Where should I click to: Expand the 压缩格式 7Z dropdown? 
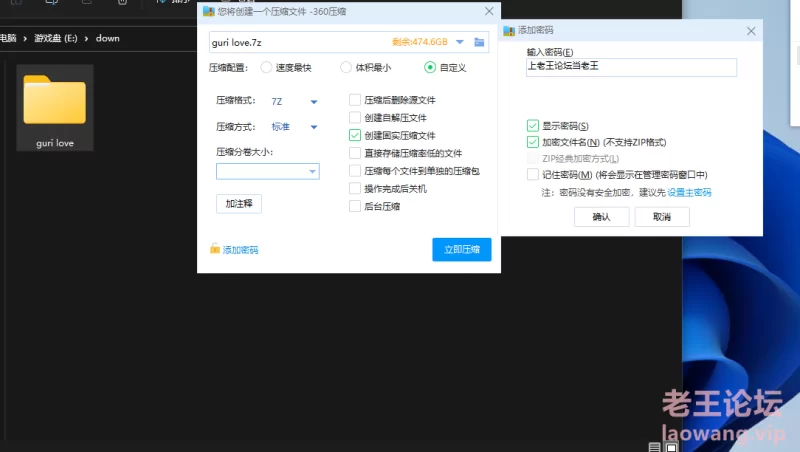click(314, 102)
